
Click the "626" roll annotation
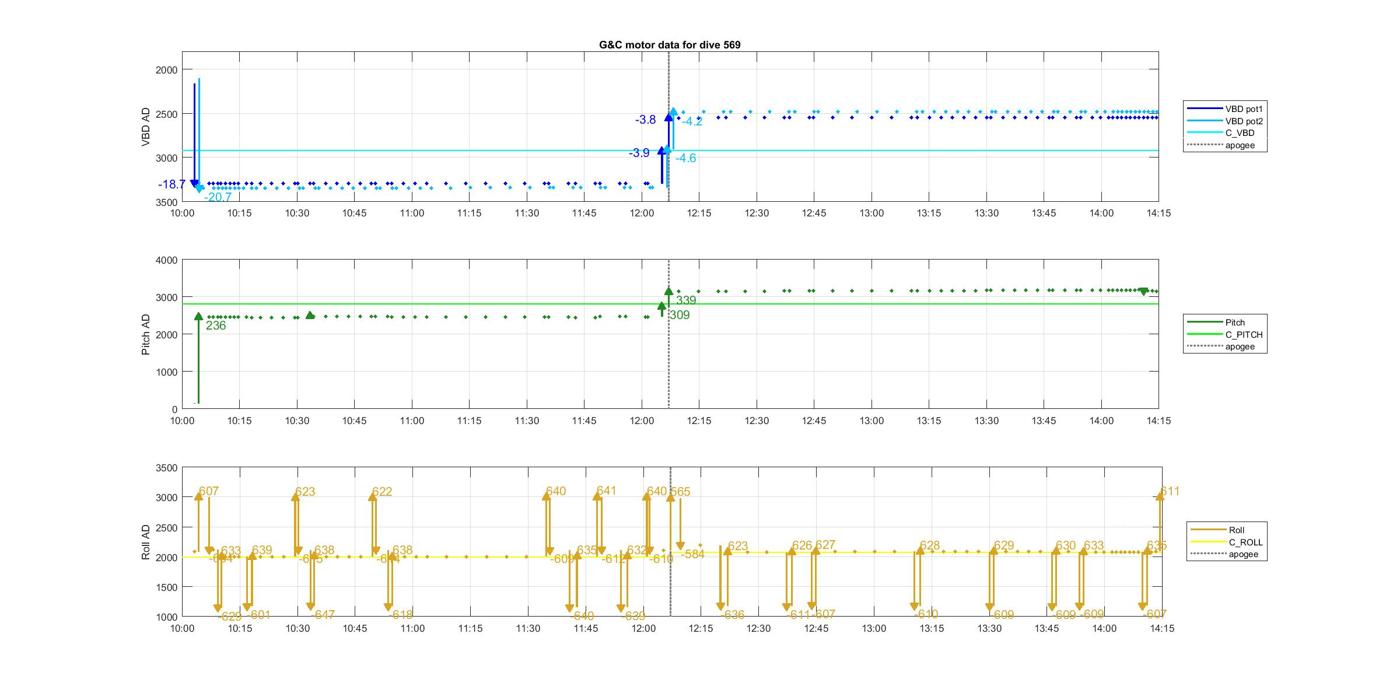click(802, 546)
